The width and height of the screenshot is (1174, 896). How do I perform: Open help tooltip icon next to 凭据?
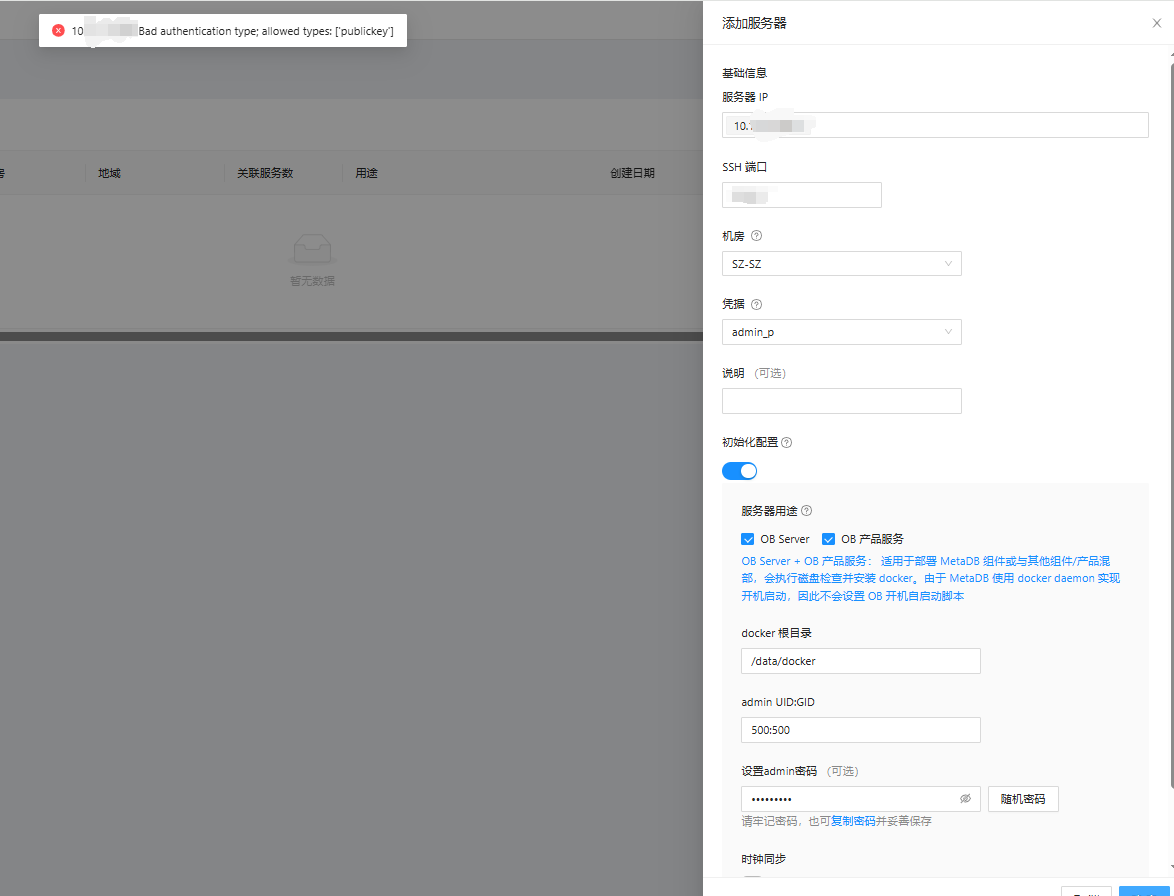(x=756, y=305)
